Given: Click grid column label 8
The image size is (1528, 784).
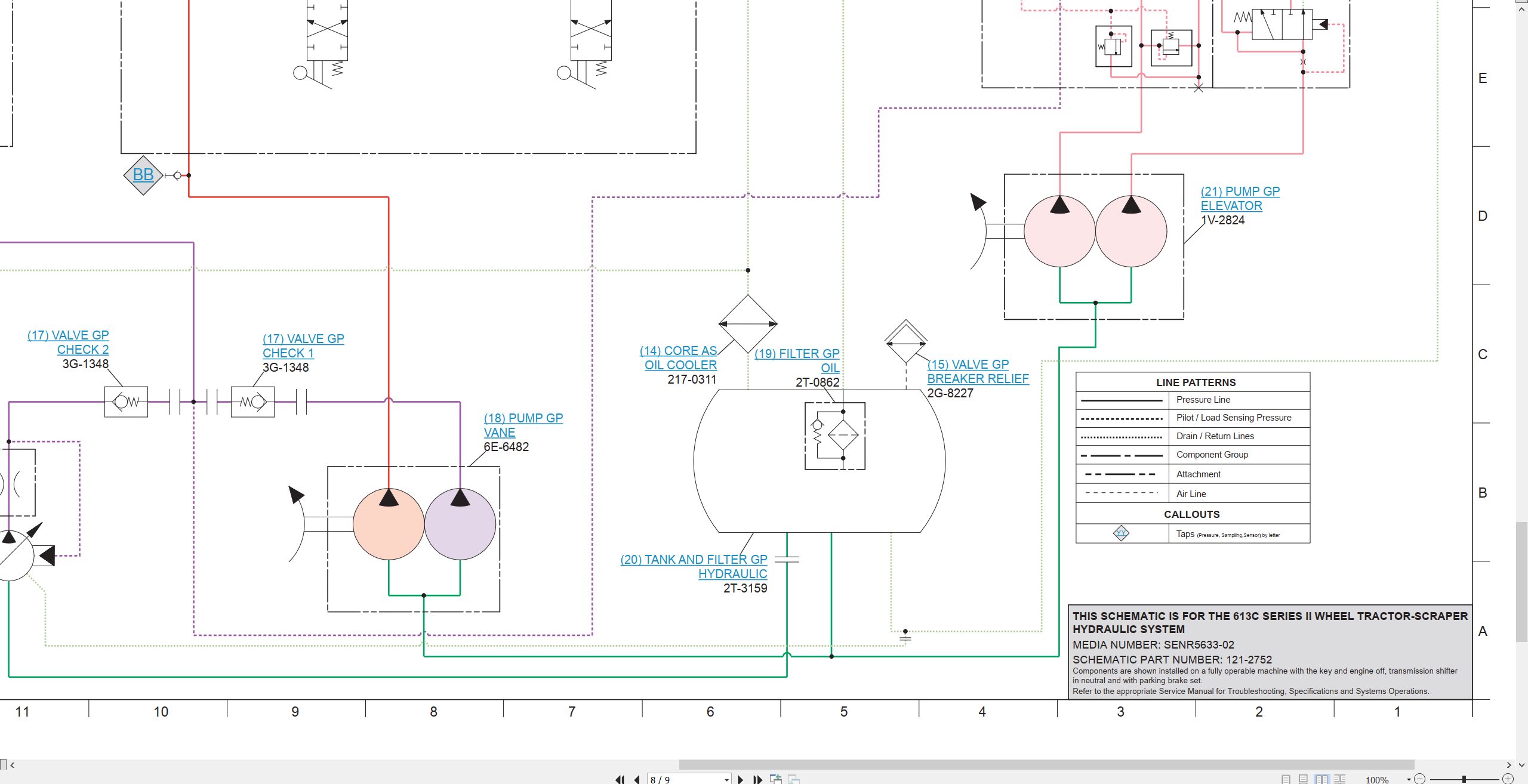Looking at the screenshot, I should tap(434, 712).
